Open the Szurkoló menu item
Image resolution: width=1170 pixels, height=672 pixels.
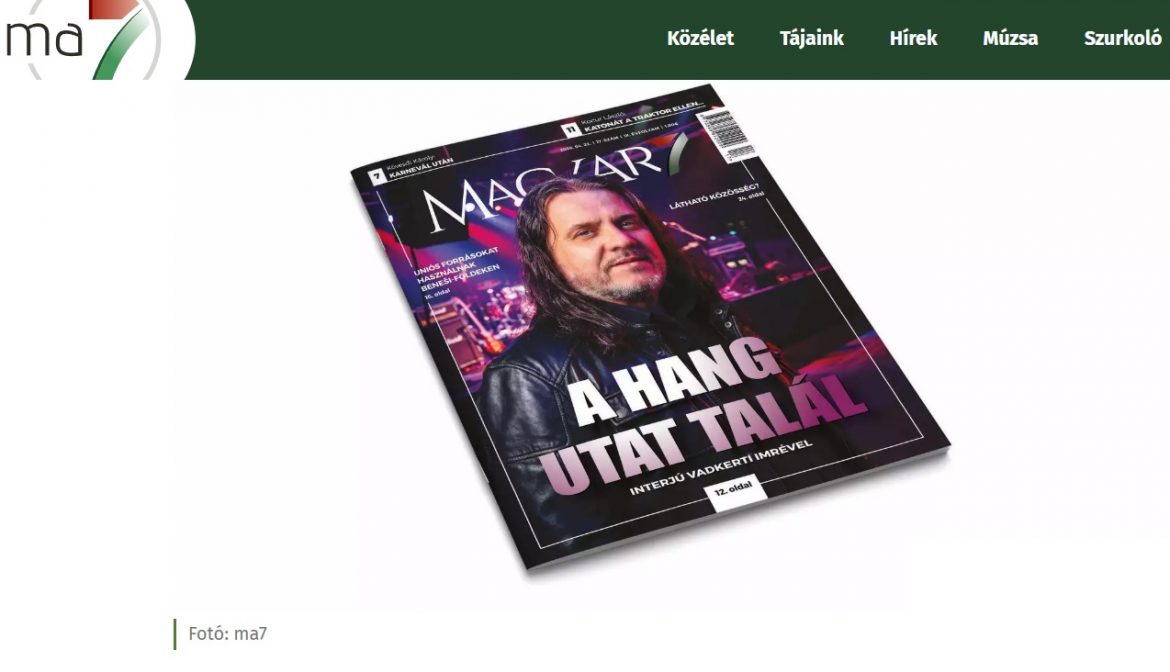point(1122,38)
